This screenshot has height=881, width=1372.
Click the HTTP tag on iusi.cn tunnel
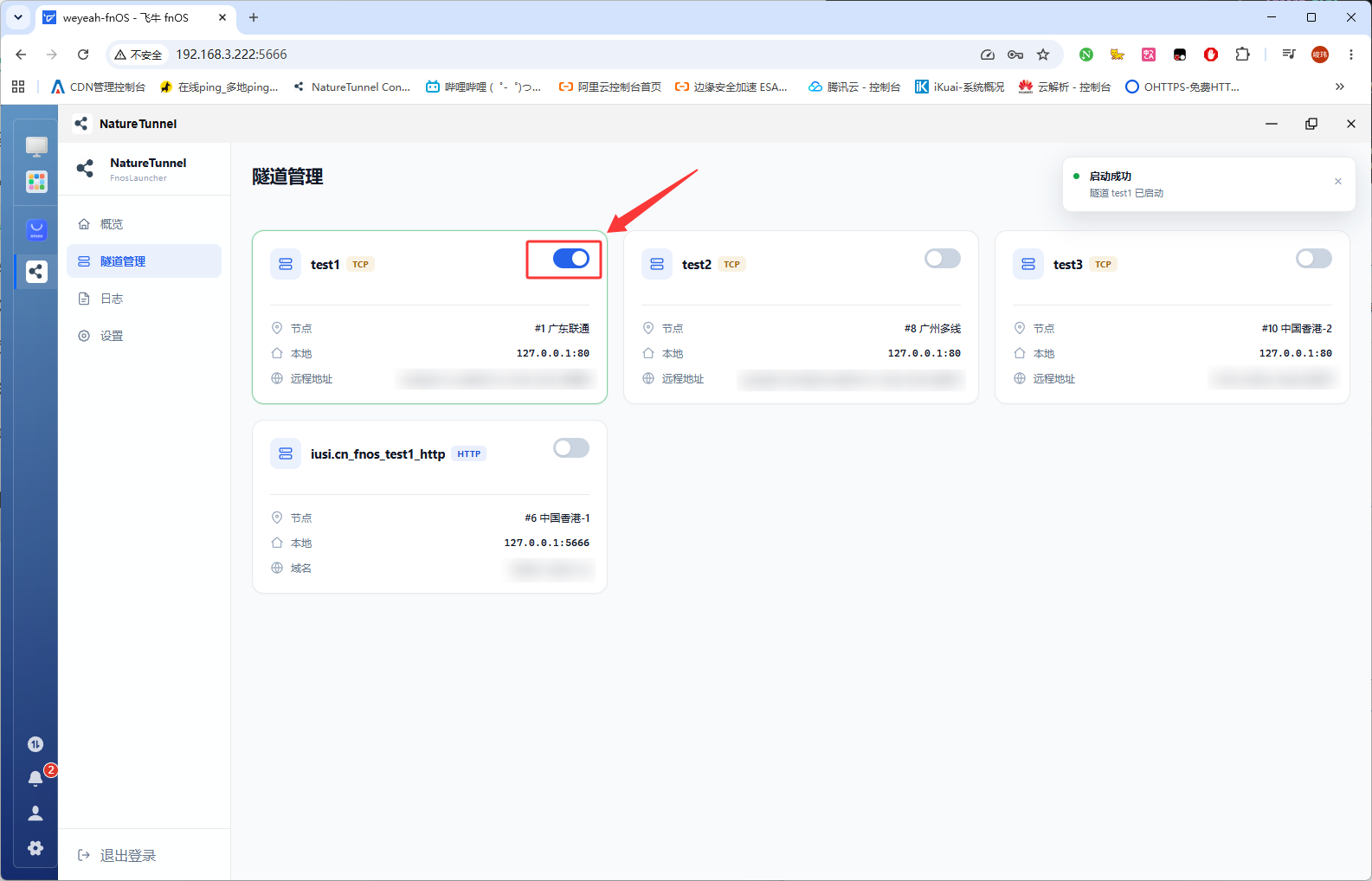pyautogui.click(x=469, y=453)
